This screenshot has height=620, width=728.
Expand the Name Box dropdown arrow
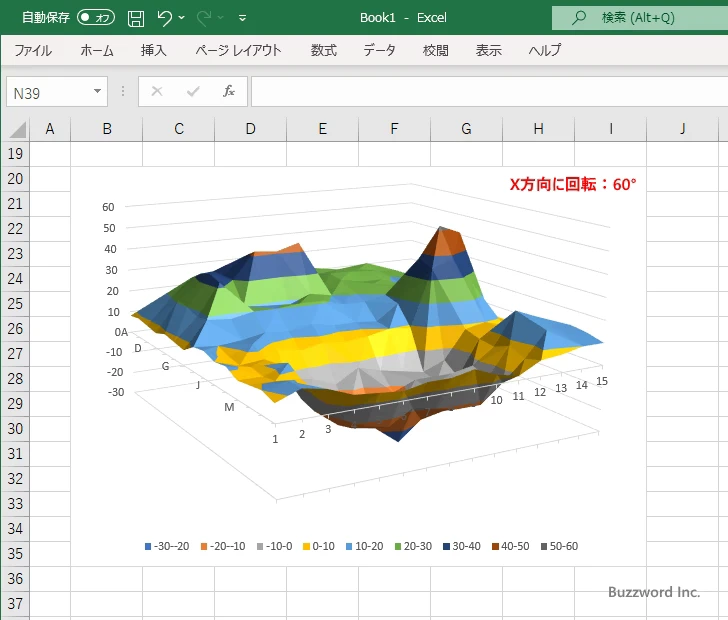pos(98,91)
